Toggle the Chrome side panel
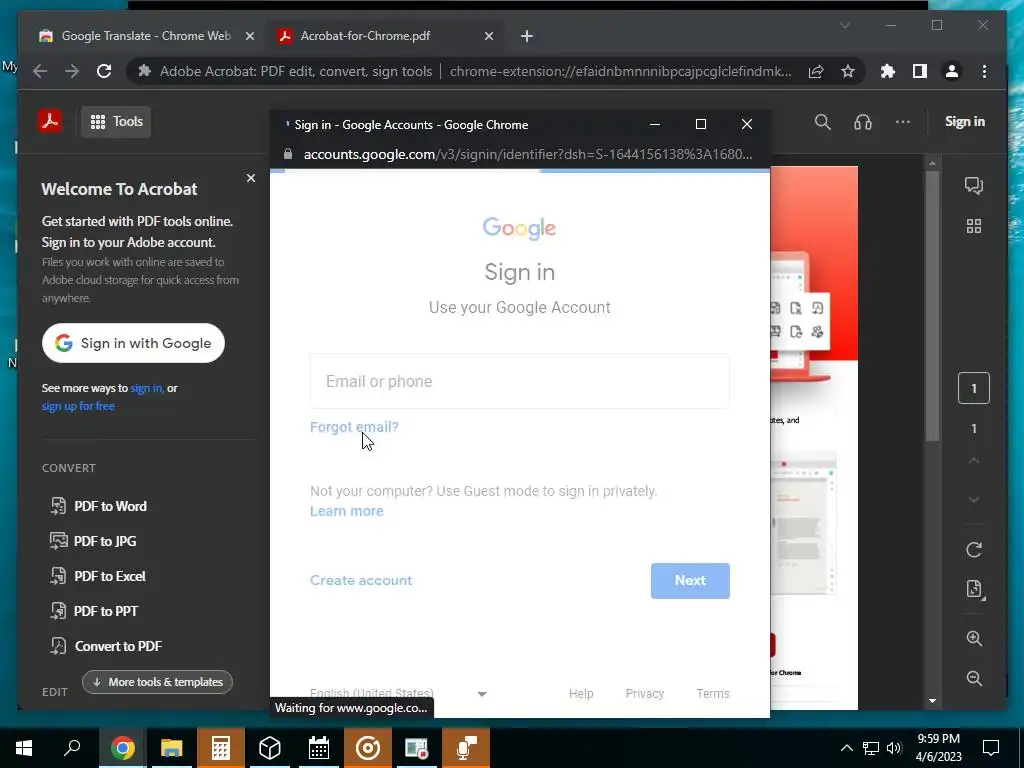The height and width of the screenshot is (768, 1024). pyautogui.click(x=920, y=71)
